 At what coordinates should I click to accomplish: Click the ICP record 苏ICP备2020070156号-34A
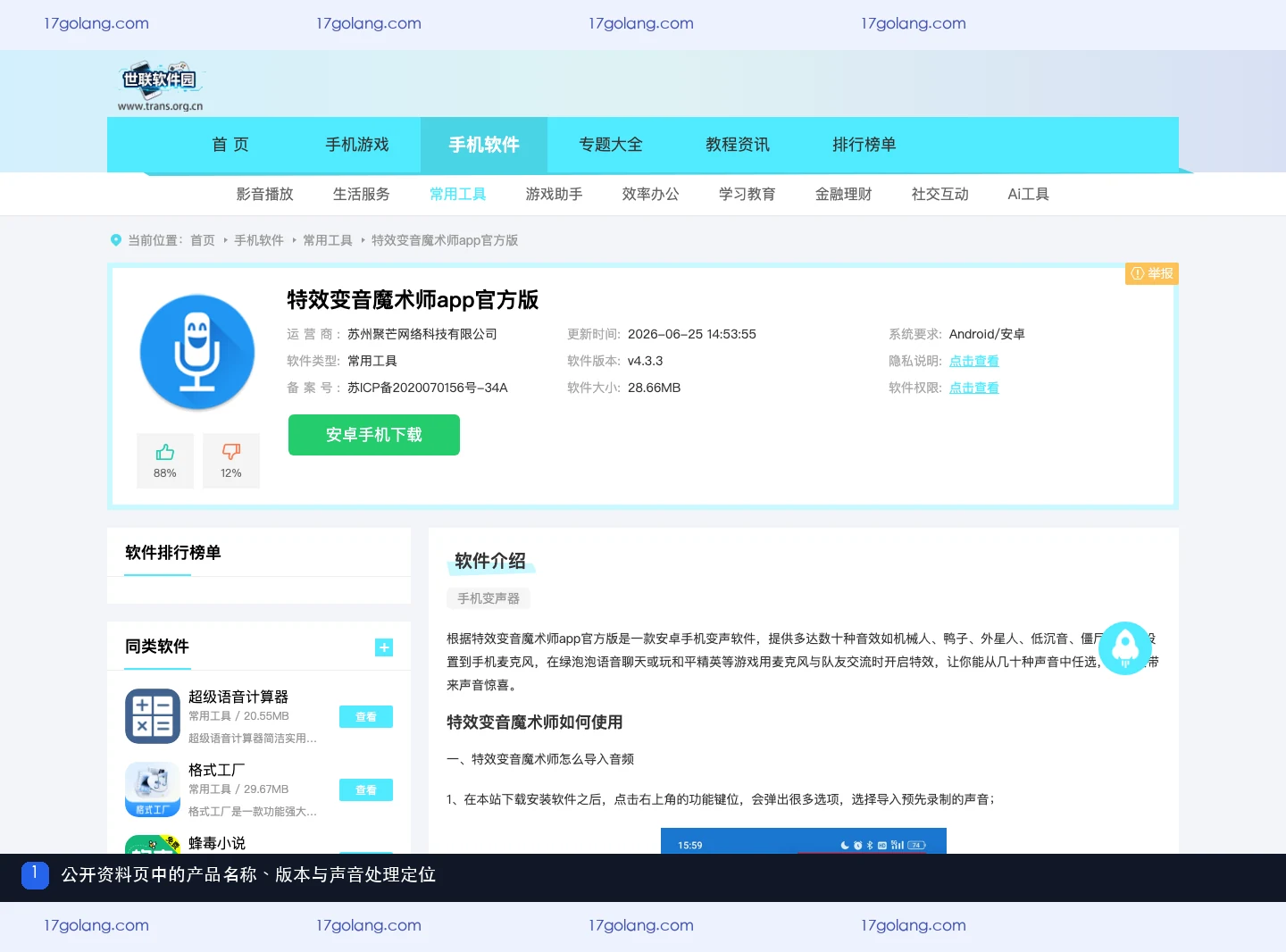pyautogui.click(x=428, y=388)
